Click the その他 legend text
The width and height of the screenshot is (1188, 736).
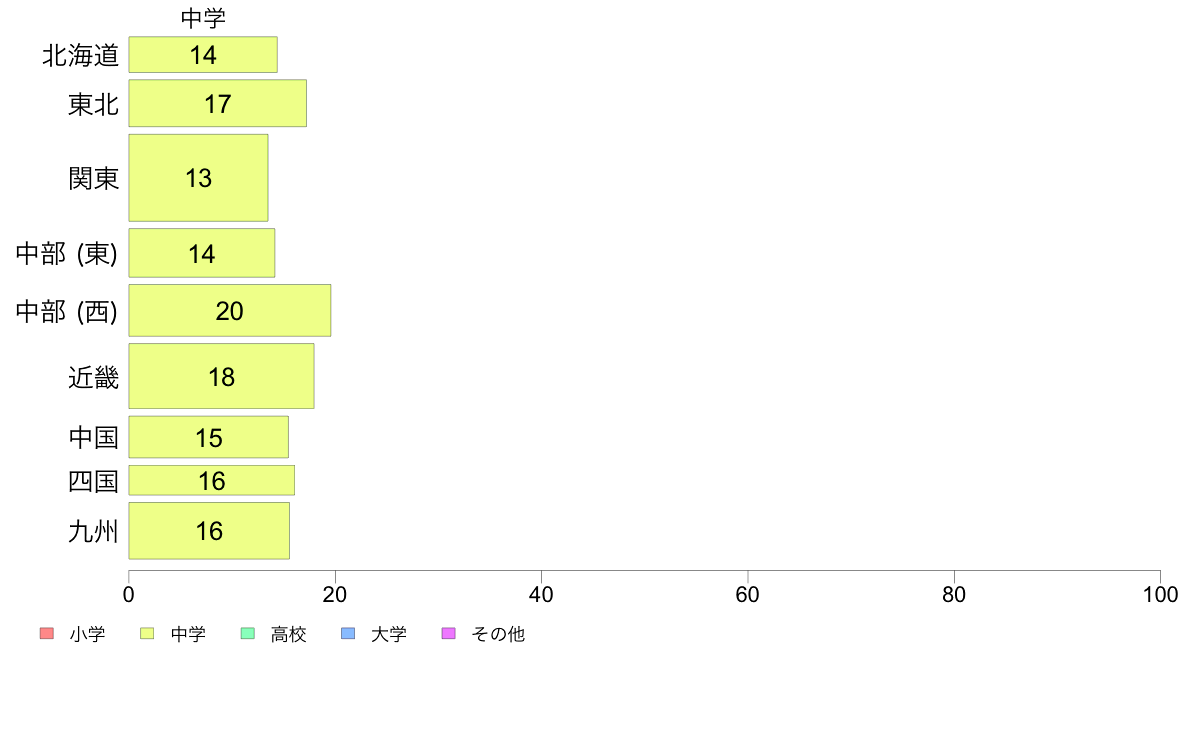tap(498, 634)
